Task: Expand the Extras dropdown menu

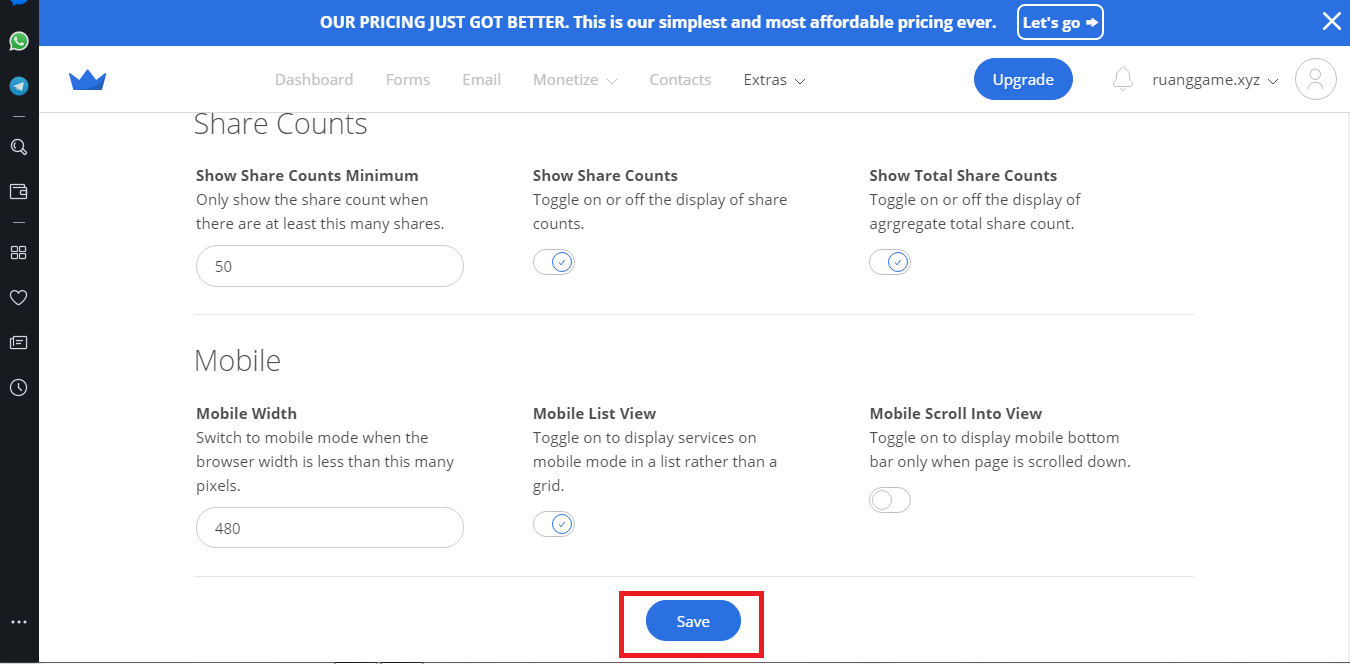Action: click(x=774, y=80)
